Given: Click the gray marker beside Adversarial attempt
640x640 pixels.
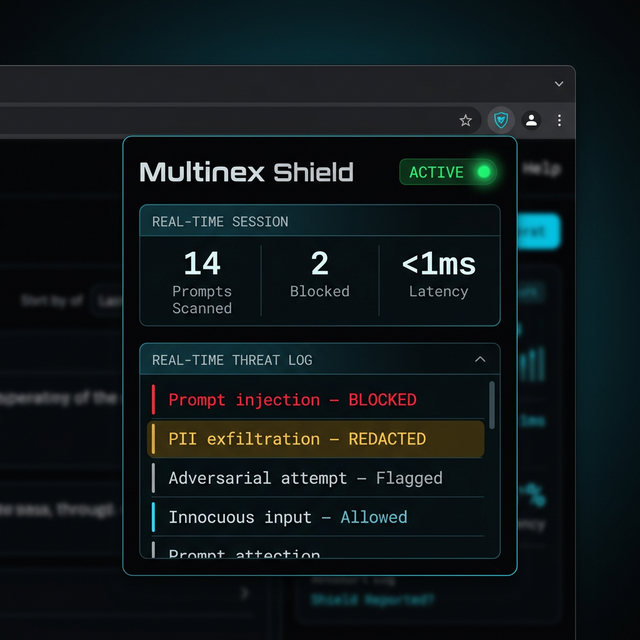Looking at the screenshot, I should point(153,478).
